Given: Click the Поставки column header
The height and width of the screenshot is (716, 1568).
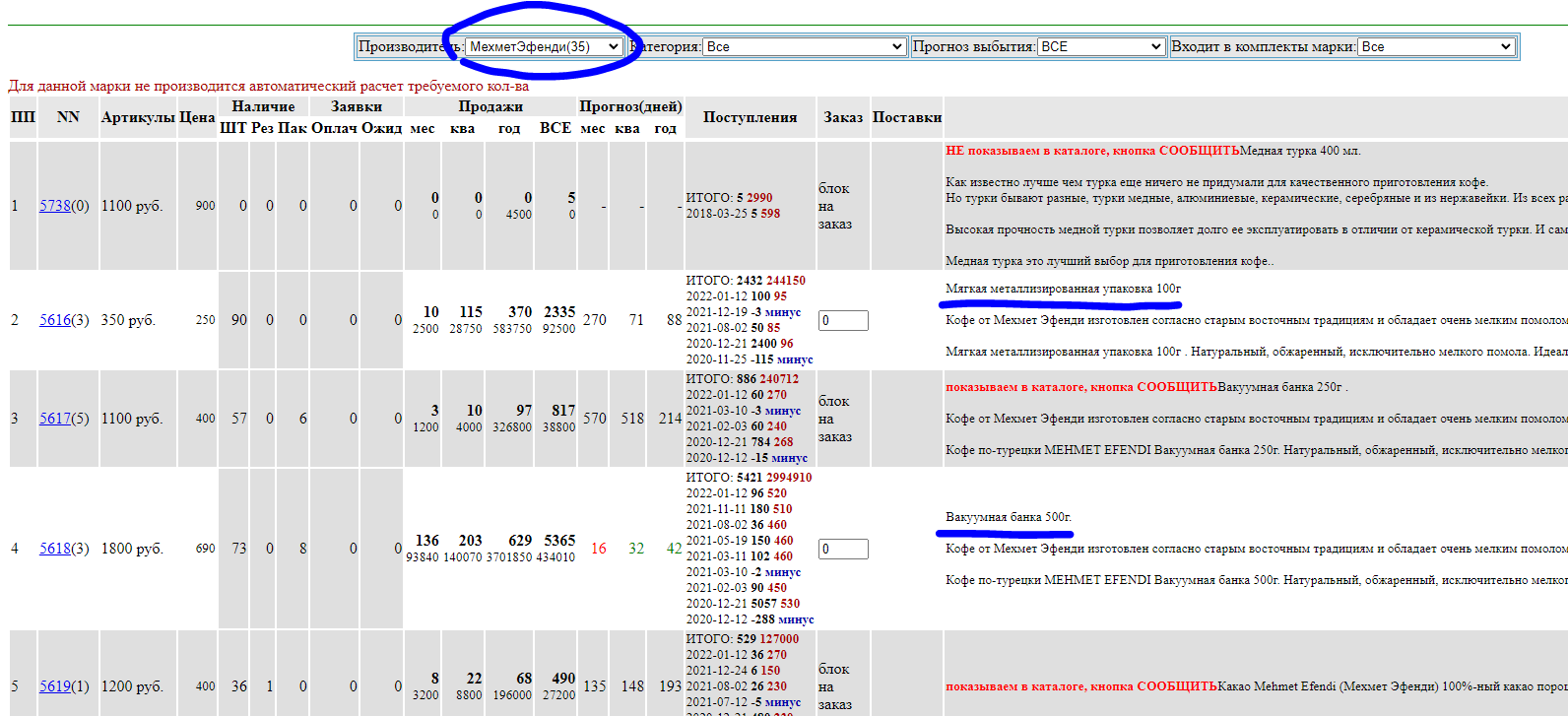Looking at the screenshot, I should click(906, 117).
